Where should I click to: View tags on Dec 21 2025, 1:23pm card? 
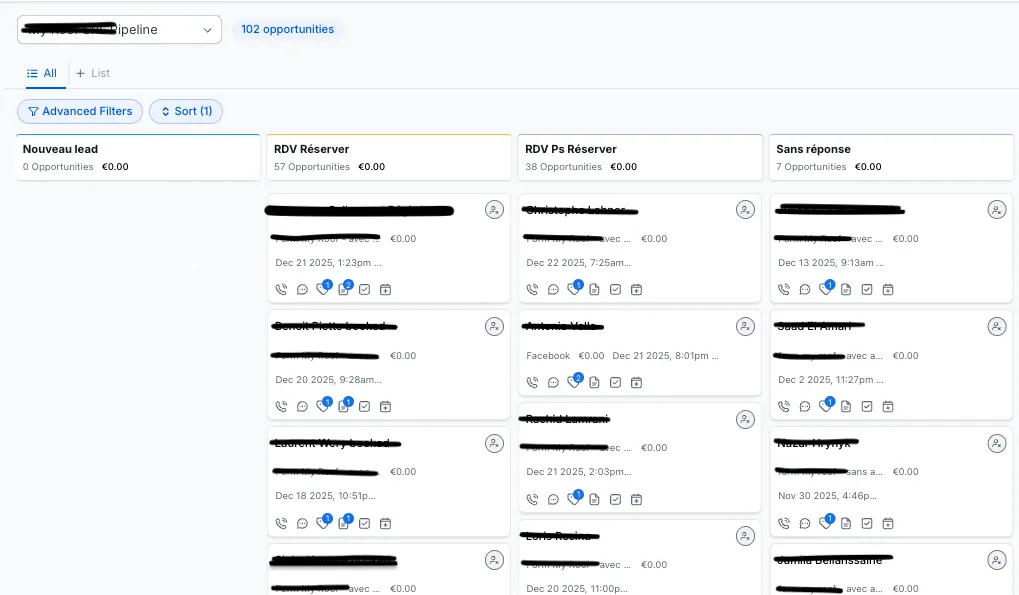[323, 289]
